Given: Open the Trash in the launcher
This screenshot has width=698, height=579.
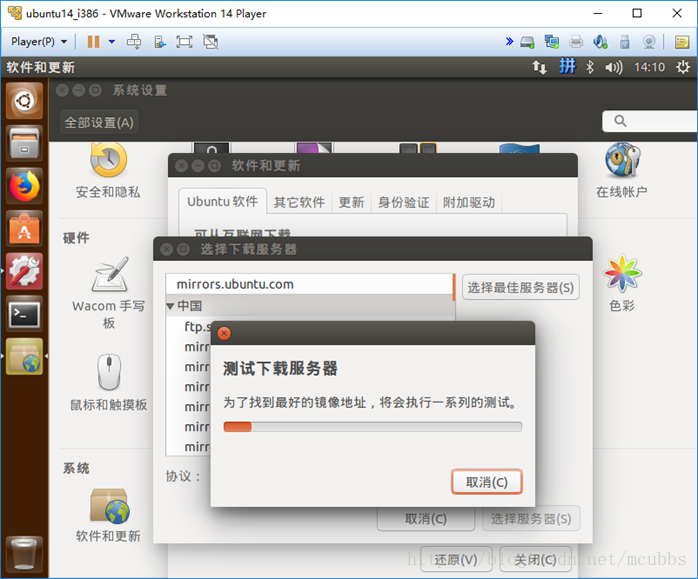Looking at the screenshot, I should click(x=24, y=555).
